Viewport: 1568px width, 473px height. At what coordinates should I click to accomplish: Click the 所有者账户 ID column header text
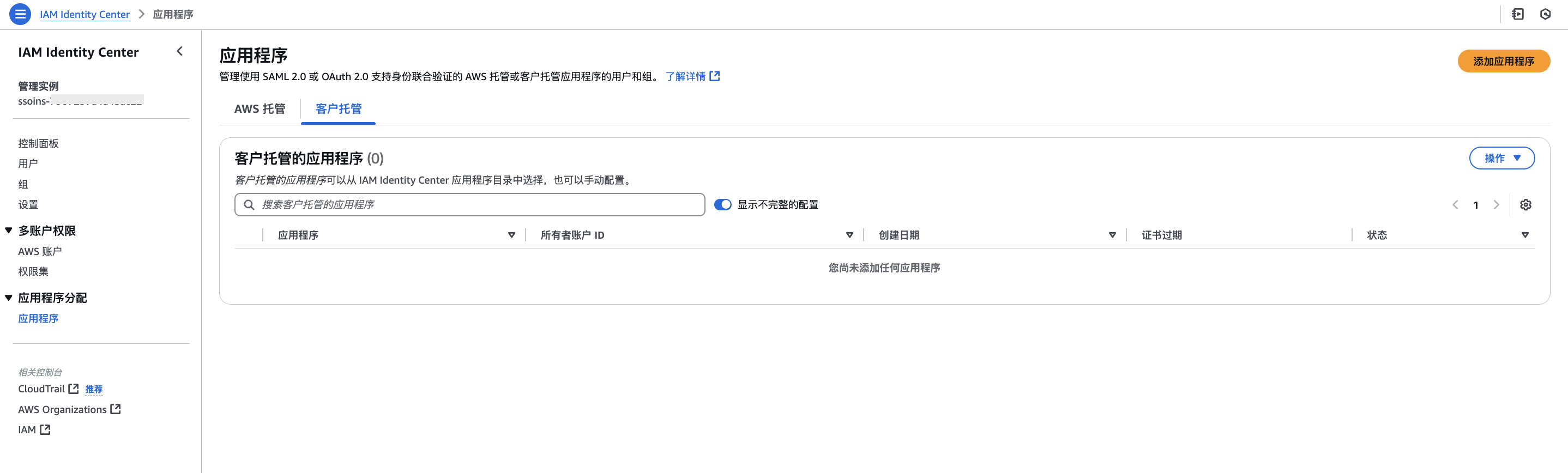pyautogui.click(x=572, y=235)
